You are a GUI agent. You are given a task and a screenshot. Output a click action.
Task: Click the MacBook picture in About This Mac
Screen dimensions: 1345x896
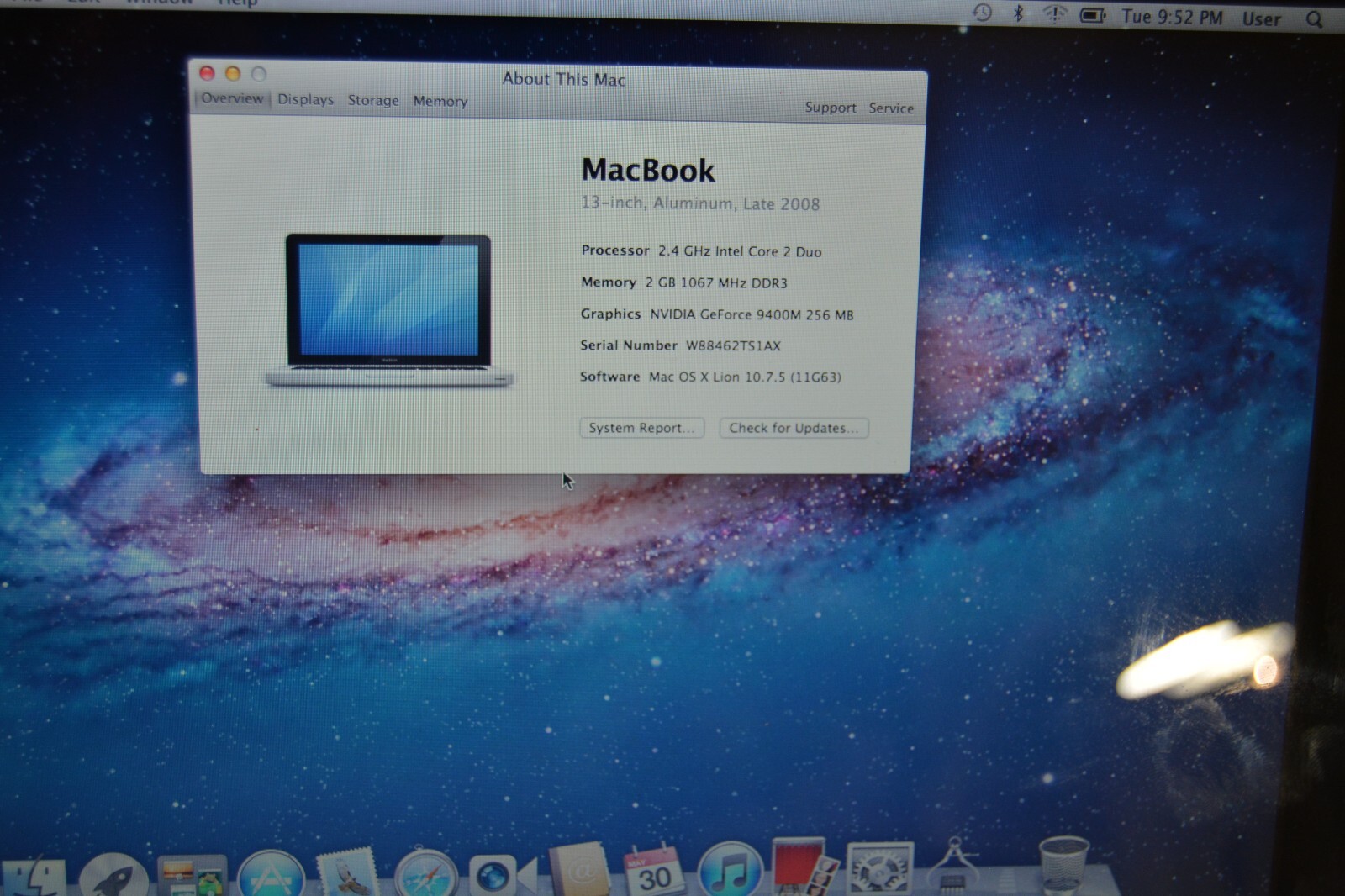click(389, 311)
